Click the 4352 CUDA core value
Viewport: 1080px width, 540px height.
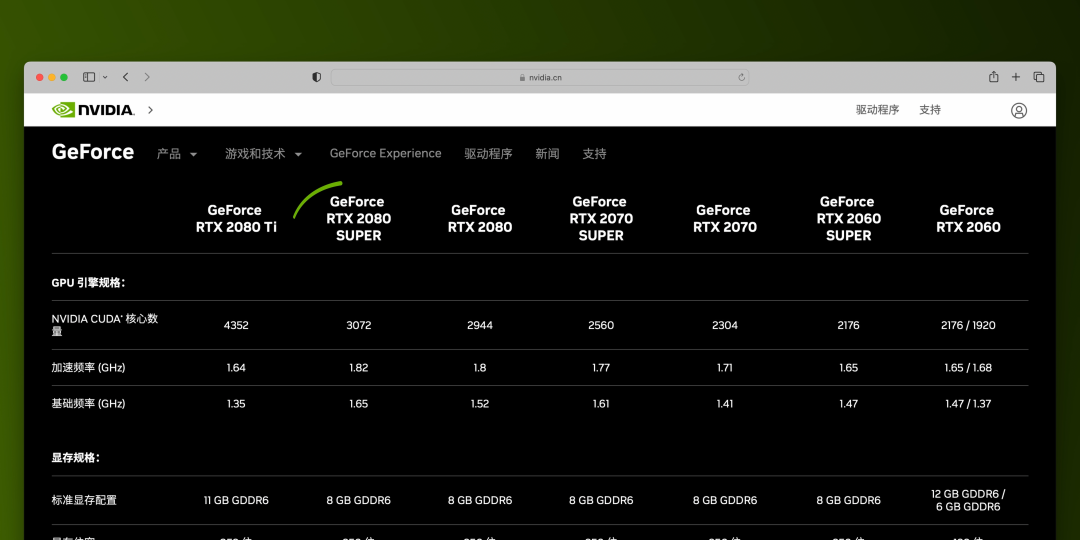pyautogui.click(x=236, y=325)
